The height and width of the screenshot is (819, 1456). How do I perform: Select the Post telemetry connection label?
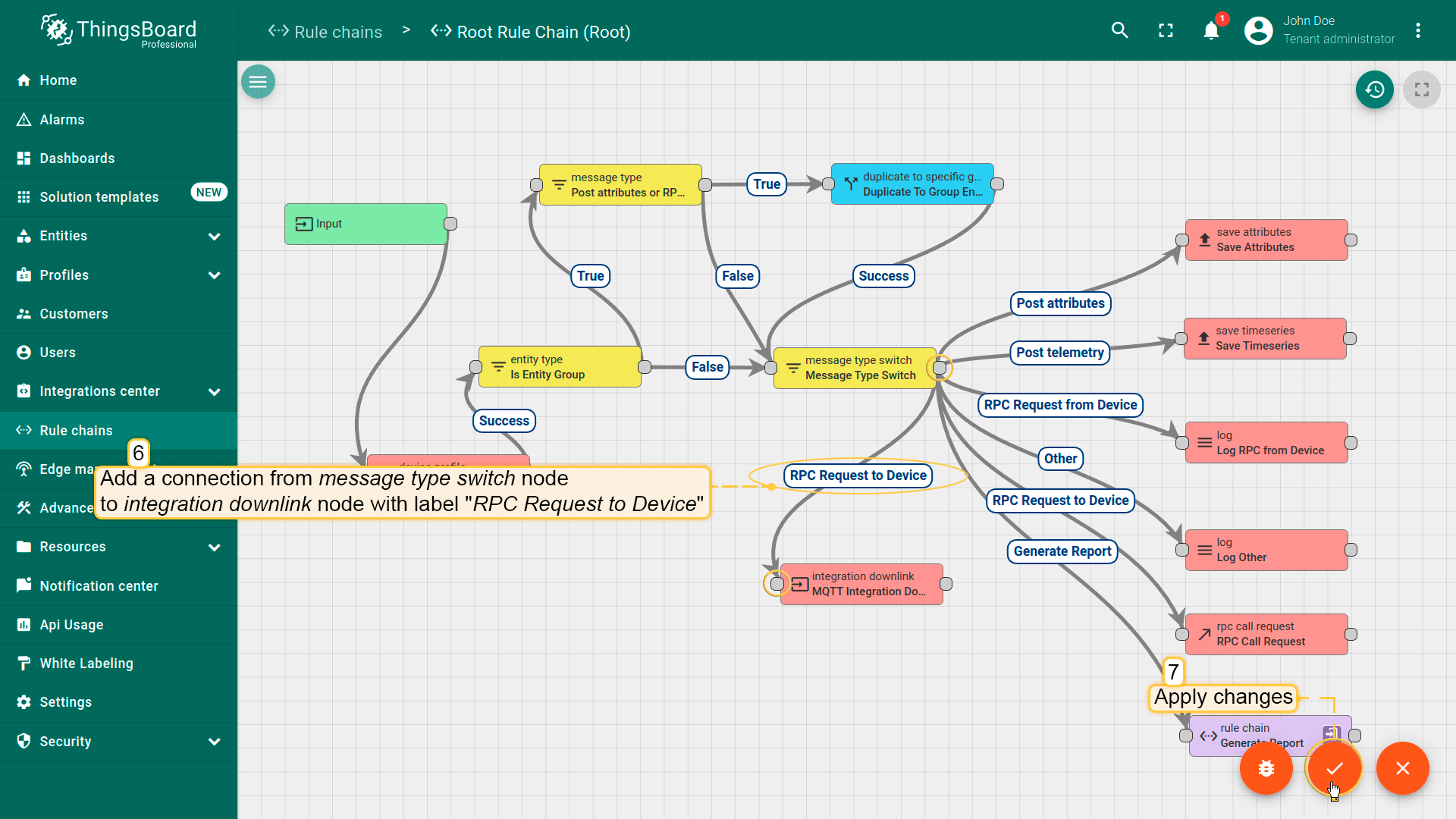pyautogui.click(x=1059, y=353)
